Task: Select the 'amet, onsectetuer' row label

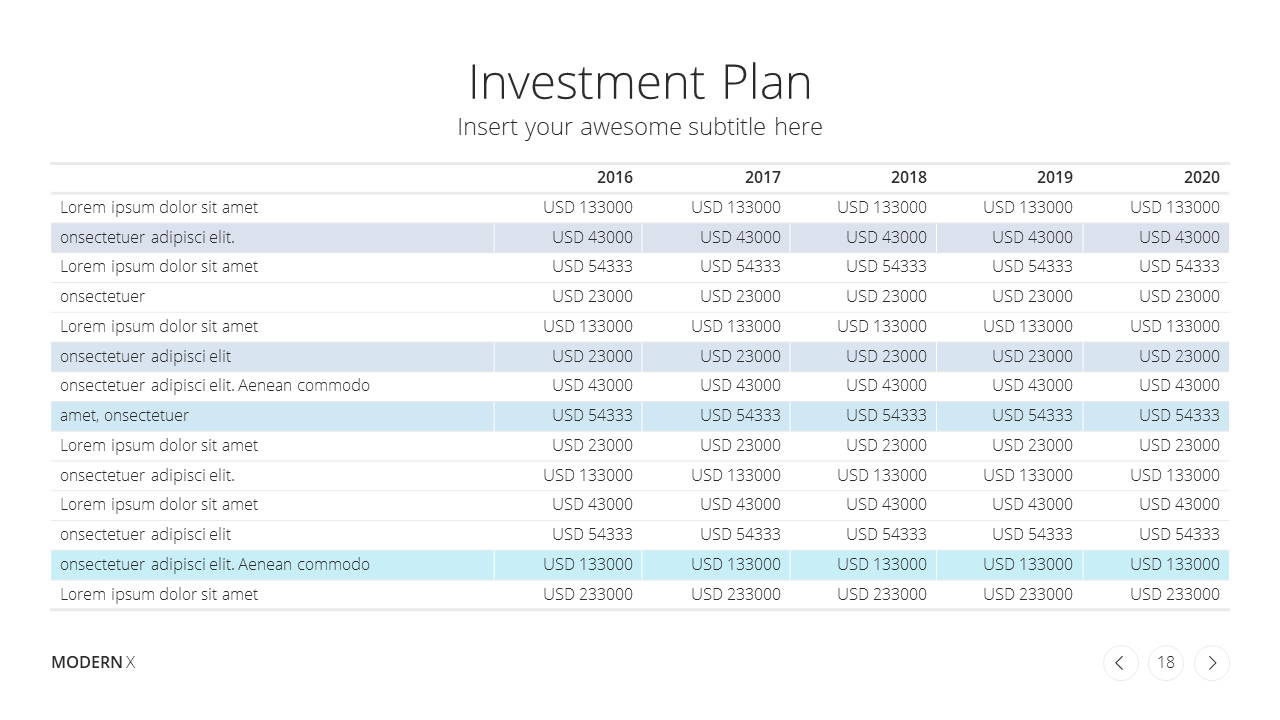Action: click(x=124, y=415)
